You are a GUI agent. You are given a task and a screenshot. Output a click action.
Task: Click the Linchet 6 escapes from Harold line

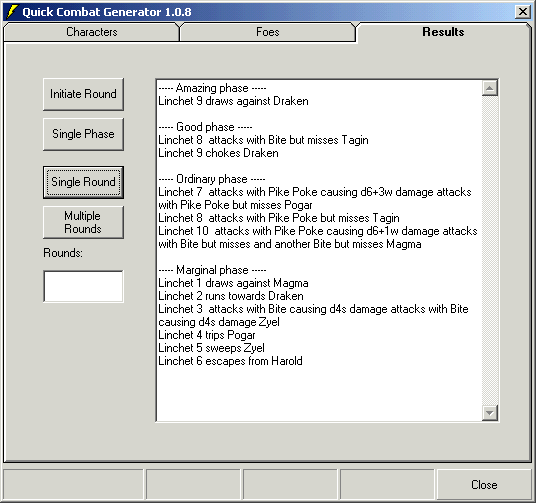click(230, 361)
